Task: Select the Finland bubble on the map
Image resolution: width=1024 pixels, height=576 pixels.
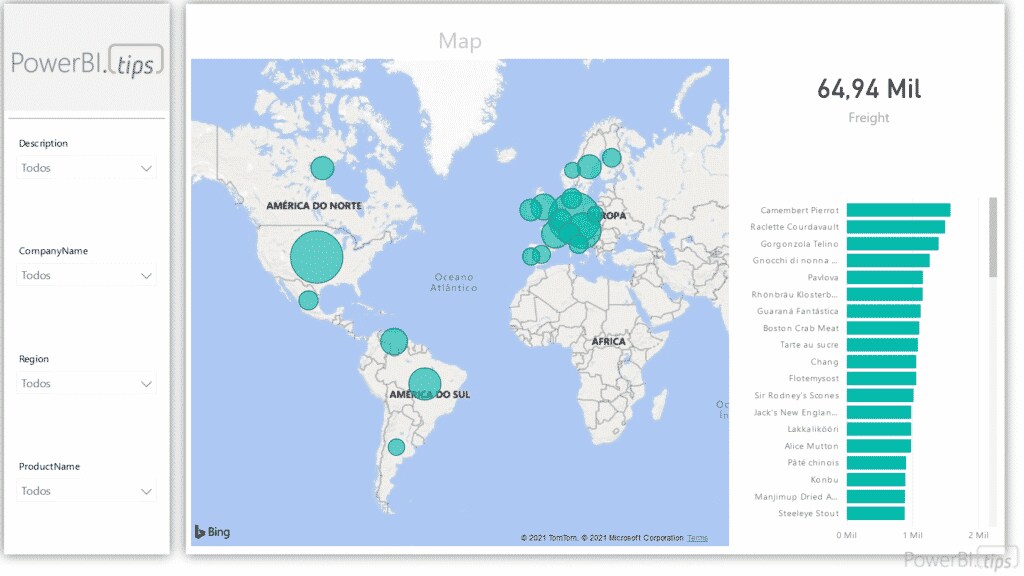Action: pos(612,157)
